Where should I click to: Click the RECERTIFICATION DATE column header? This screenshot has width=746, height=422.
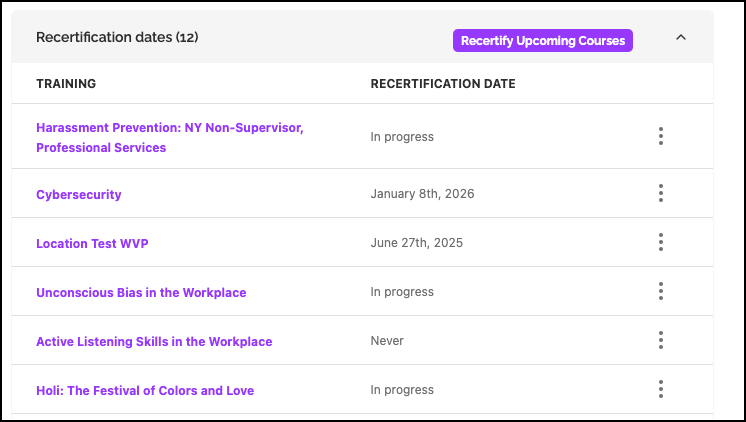click(443, 84)
